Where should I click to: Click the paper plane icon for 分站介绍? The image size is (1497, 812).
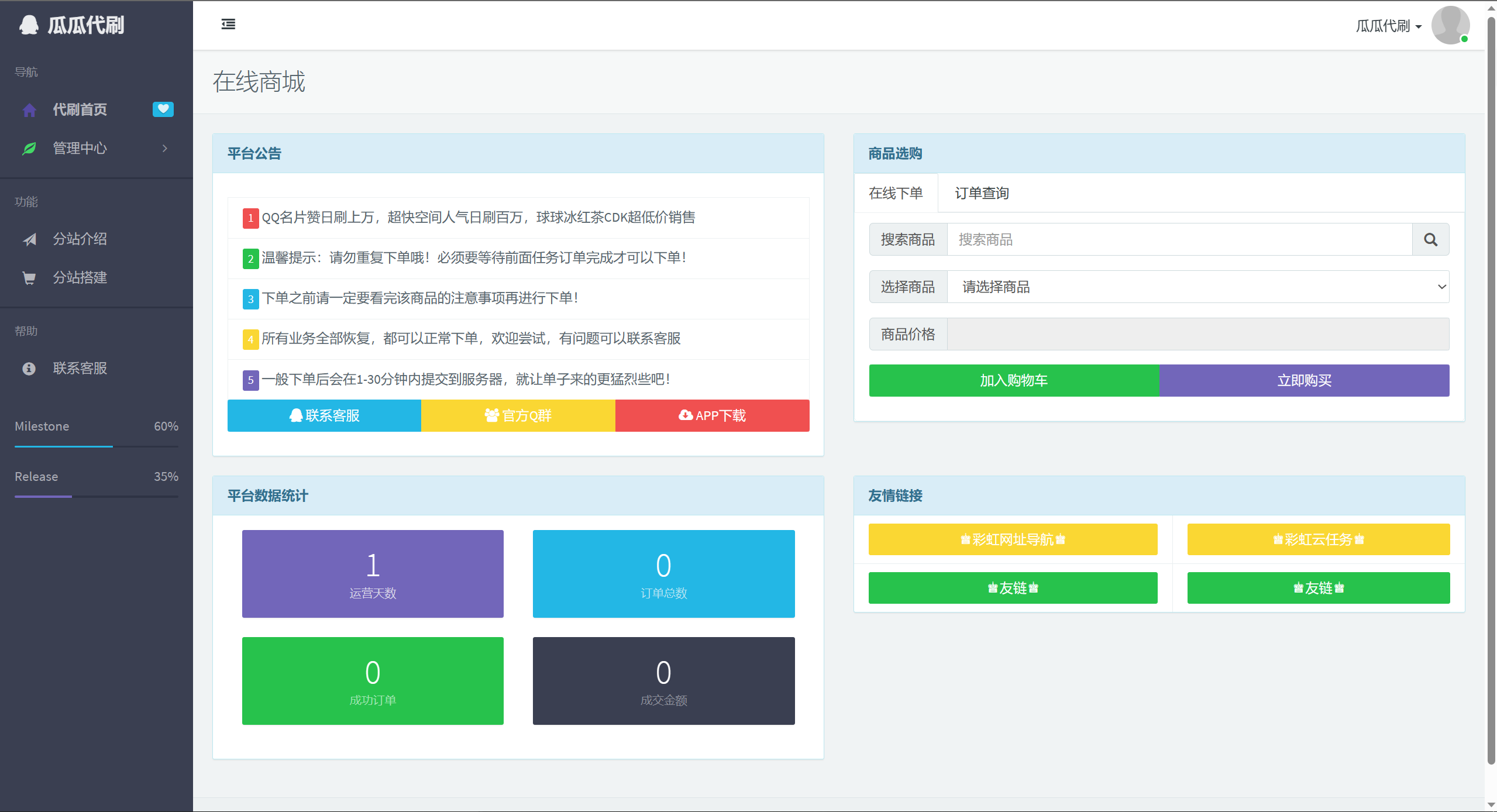click(29, 239)
